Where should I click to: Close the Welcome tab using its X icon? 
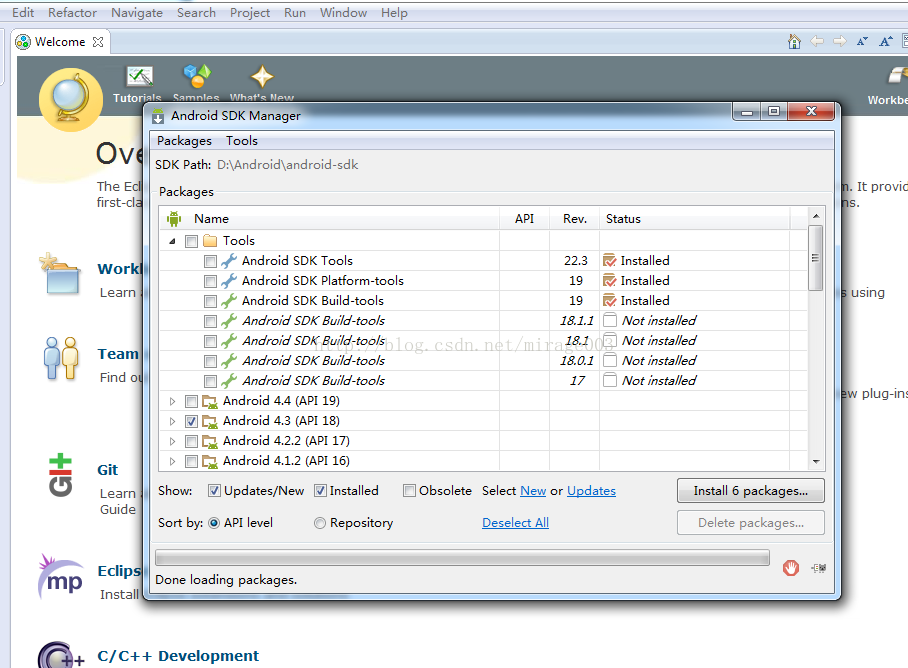[98, 42]
